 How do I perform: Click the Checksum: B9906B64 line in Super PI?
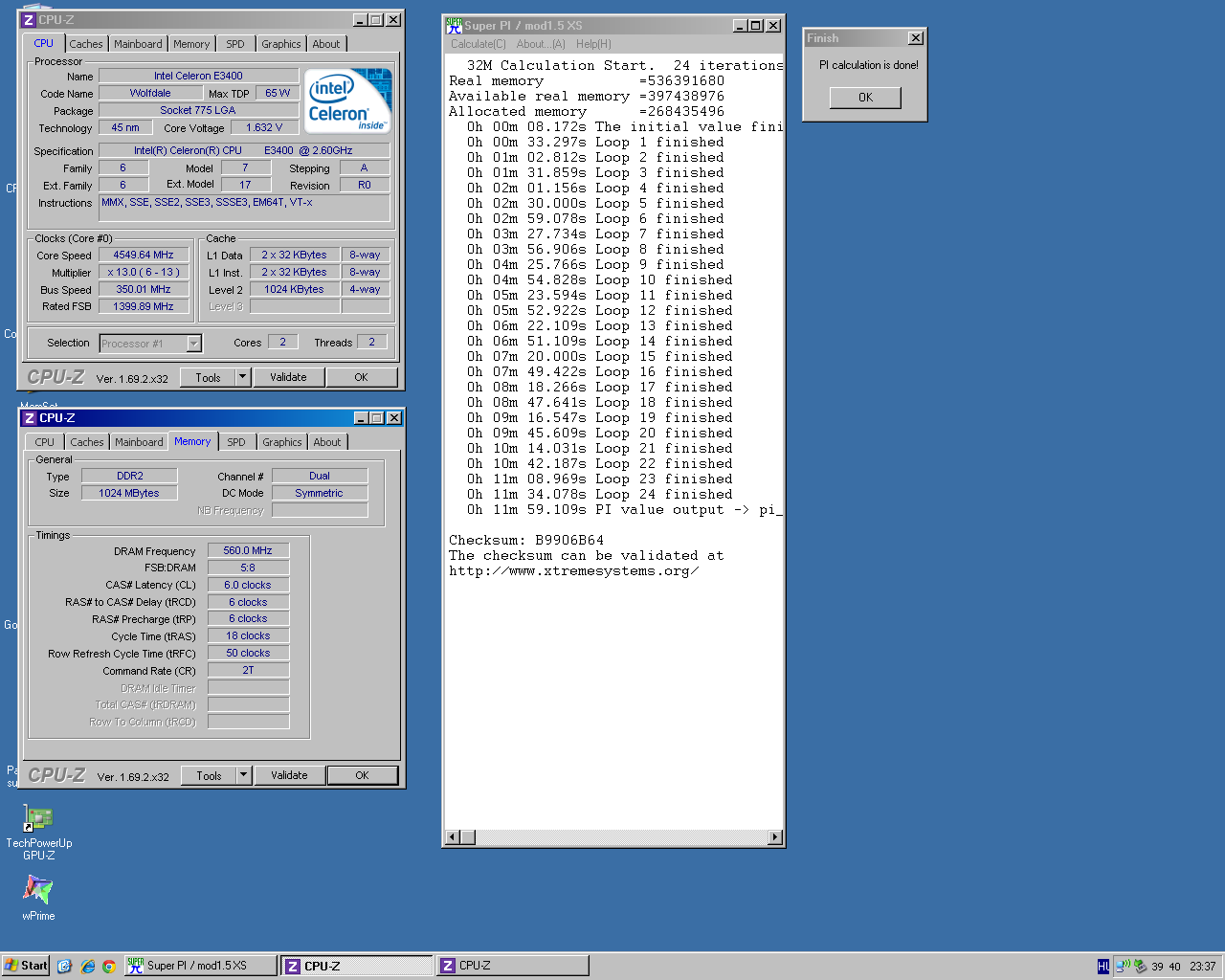[x=526, y=541]
